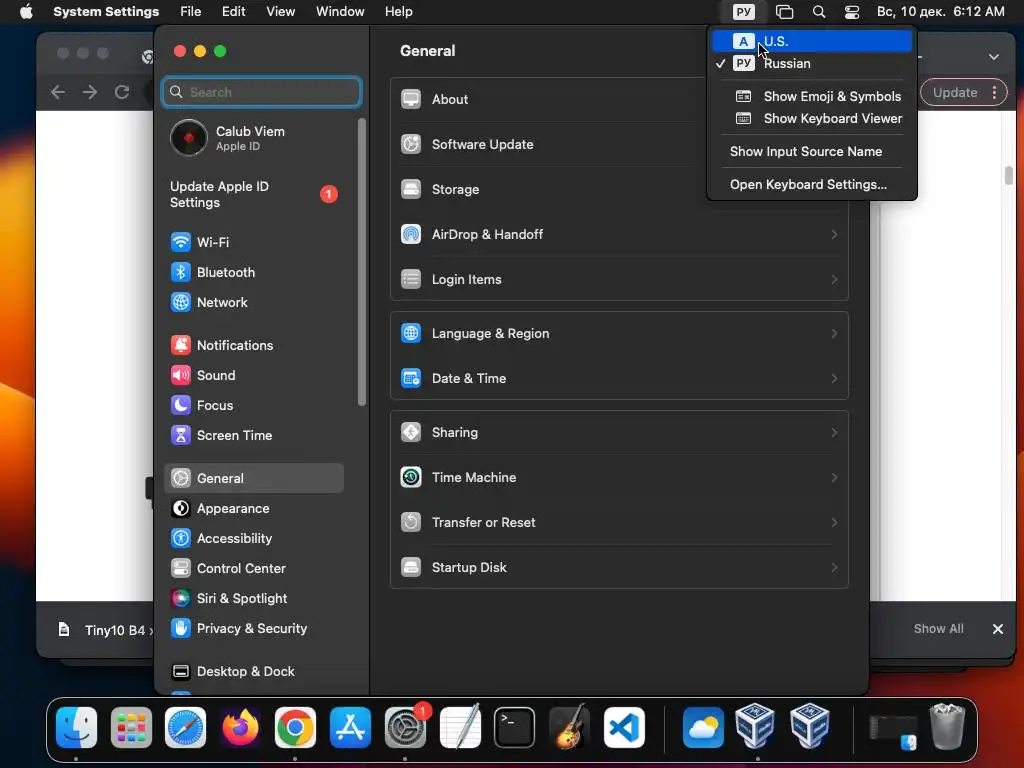The image size is (1024, 768).
Task: Open the Chrome tab list dropdown arrow
Action: 993,57
